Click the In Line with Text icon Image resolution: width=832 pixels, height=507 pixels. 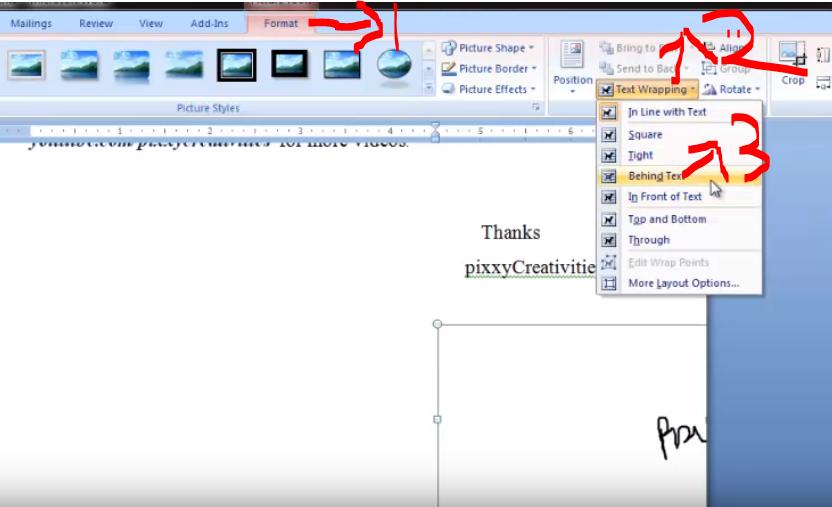[609, 112]
